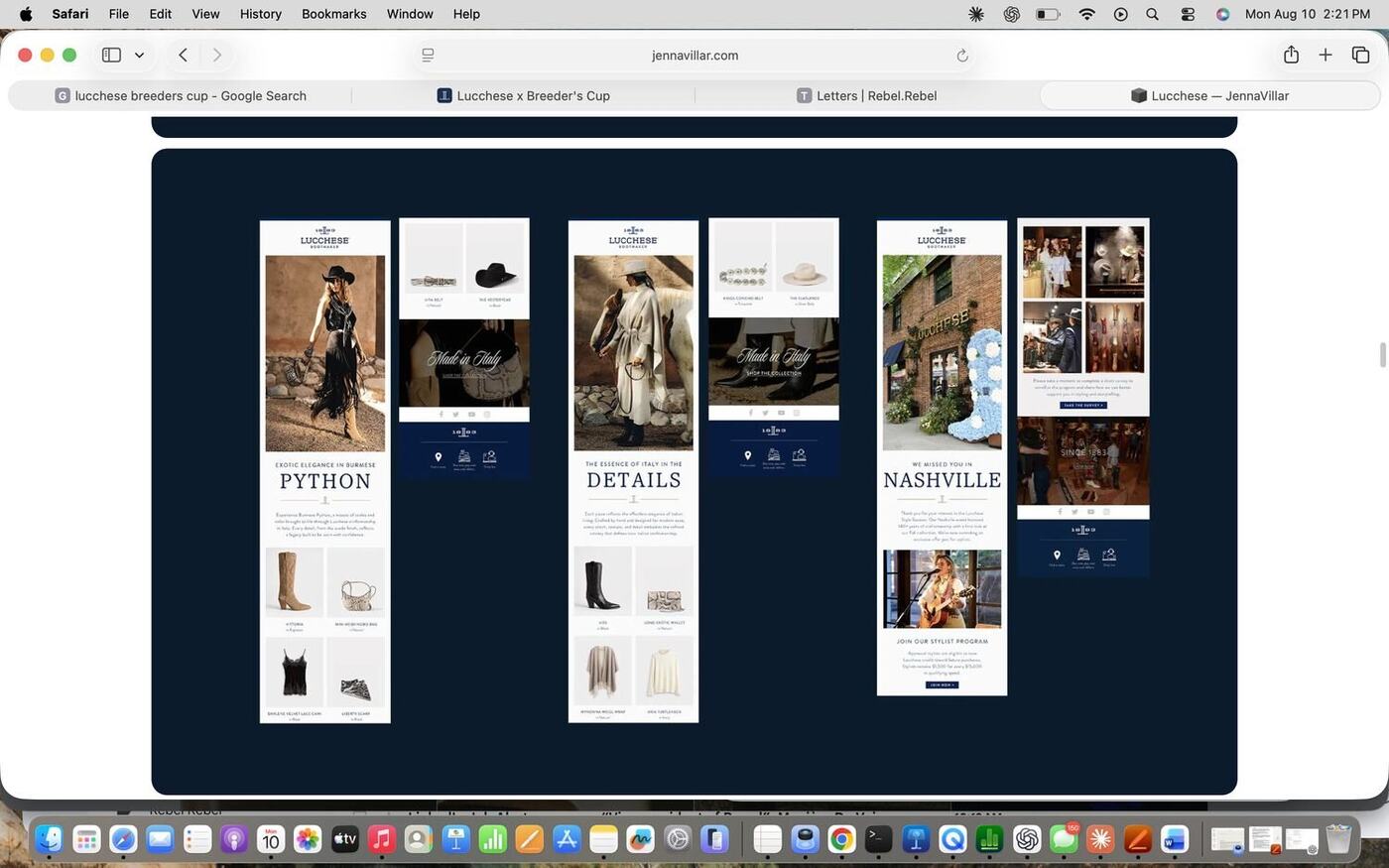Viewport: 1389px width, 868px height.
Task: Click the Now Playing icon in menu bar
Action: [x=1120, y=14]
